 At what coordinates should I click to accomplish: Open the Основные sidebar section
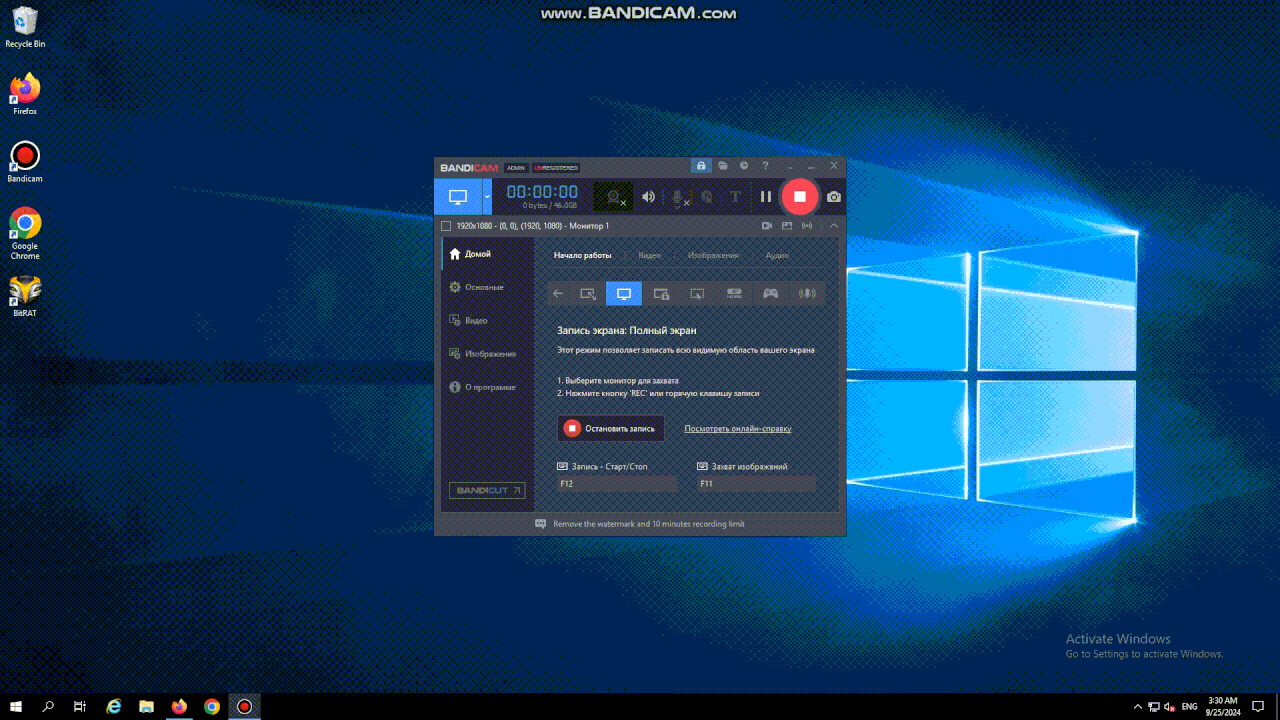[x=487, y=287]
